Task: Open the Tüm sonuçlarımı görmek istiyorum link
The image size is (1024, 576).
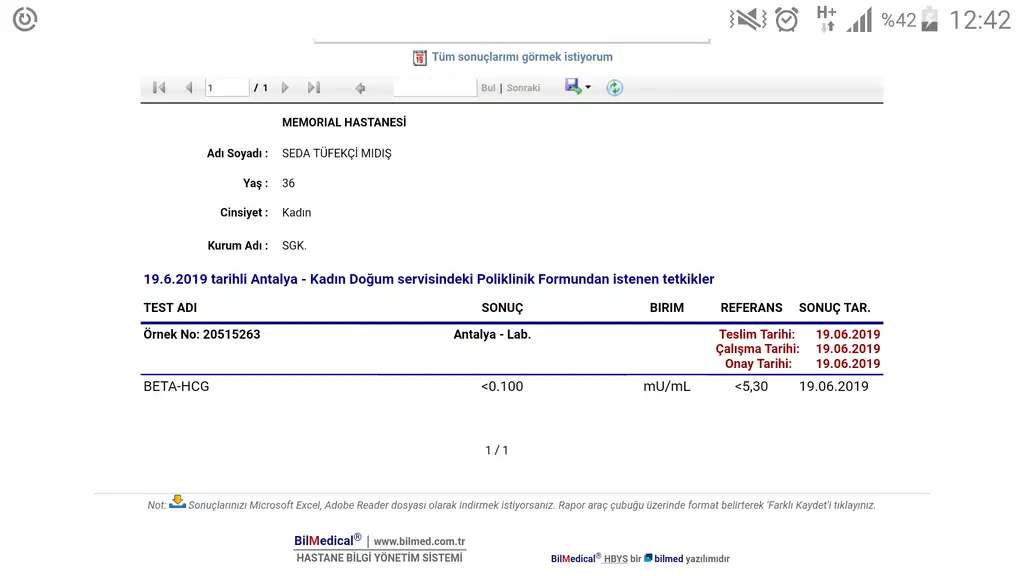Action: (522, 57)
